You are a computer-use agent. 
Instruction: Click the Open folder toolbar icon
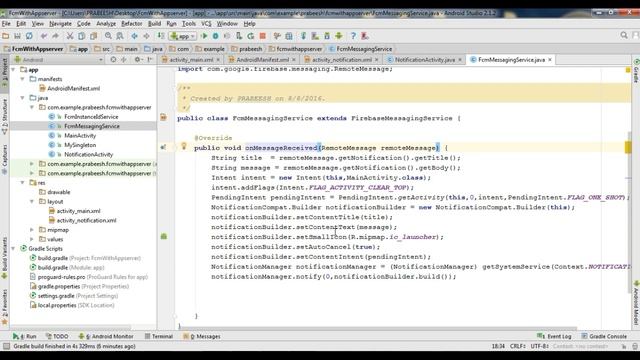(x=6, y=36)
